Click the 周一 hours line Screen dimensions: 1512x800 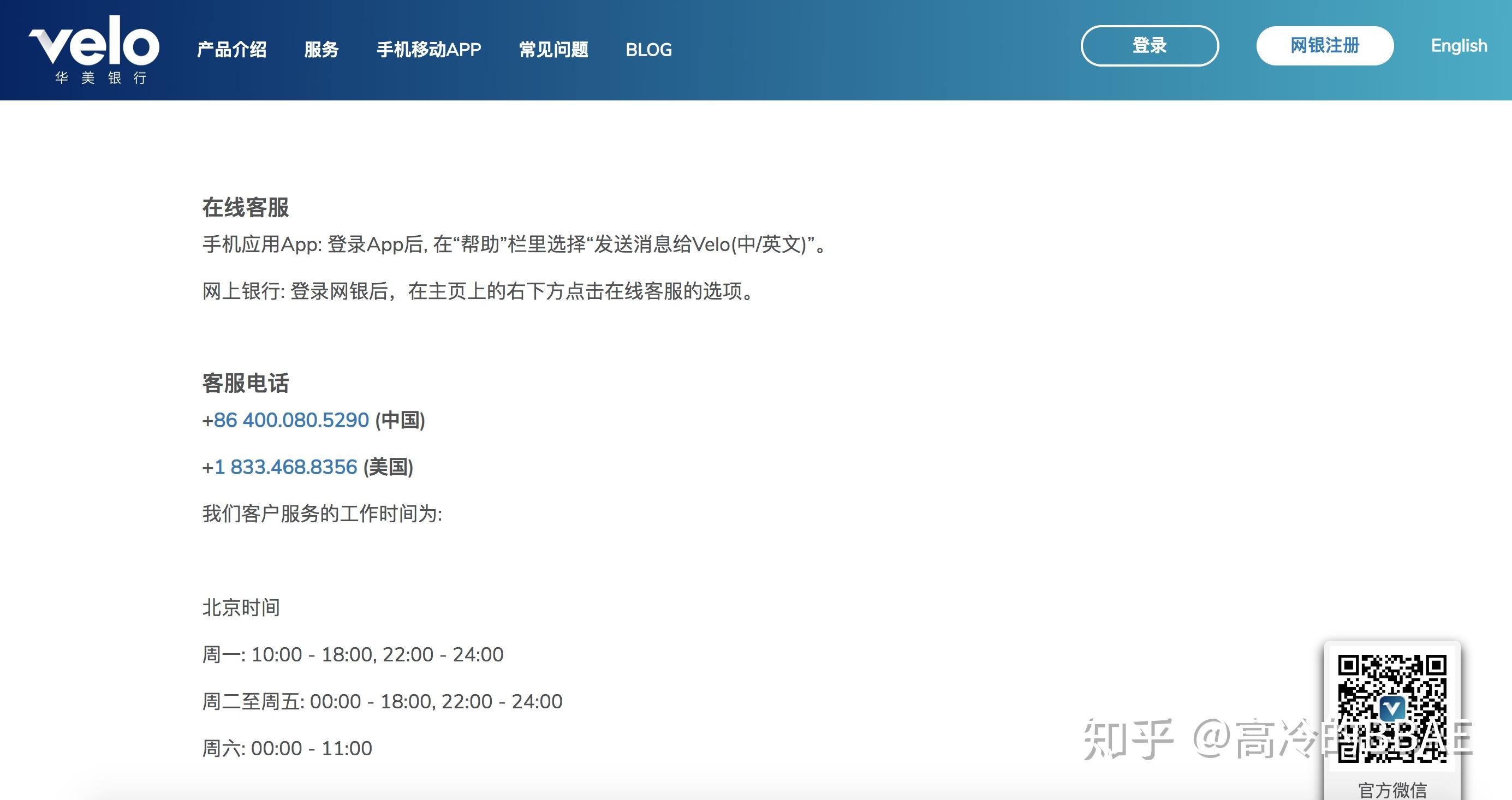(x=353, y=655)
